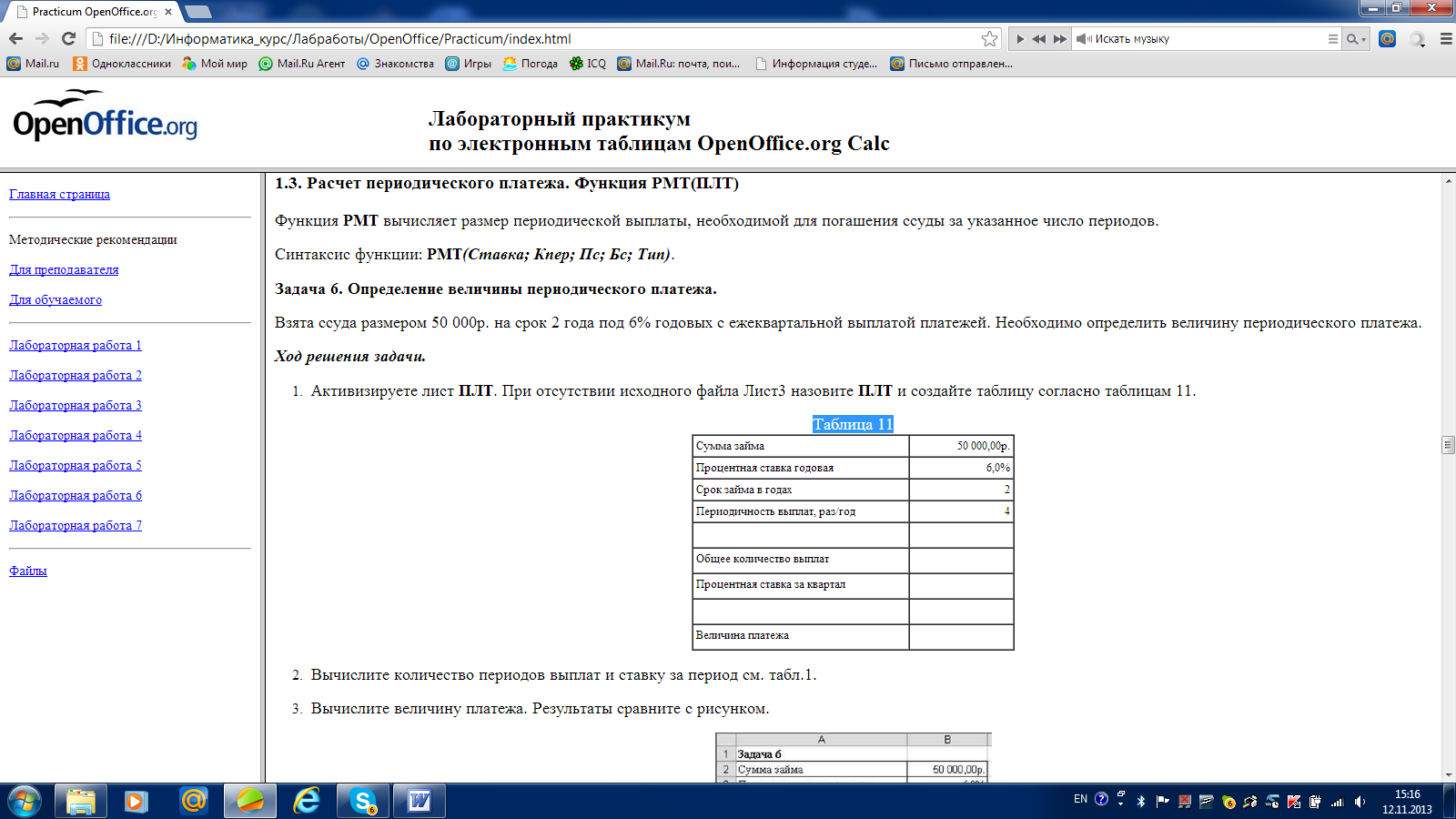
Task: Open the Для преподавателя link
Action: pos(64,269)
